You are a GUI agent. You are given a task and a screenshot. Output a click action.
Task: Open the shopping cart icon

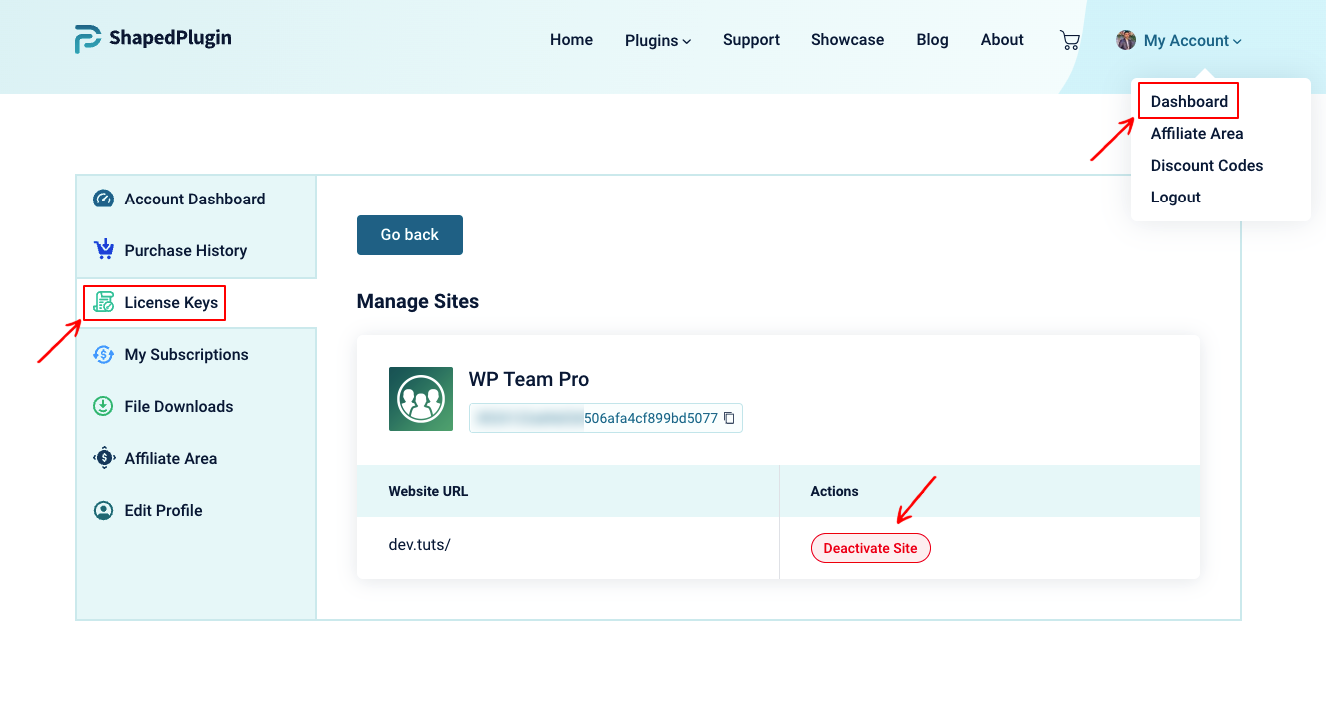(1070, 40)
